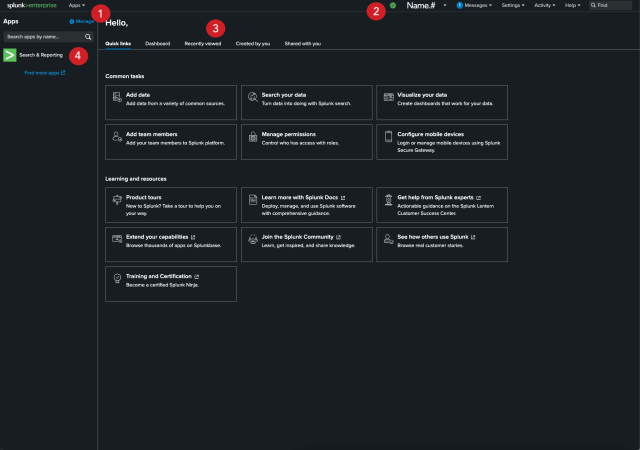Image resolution: width=640 pixels, height=450 pixels.
Task: Open the Help dropdown menu
Action: (x=573, y=5)
